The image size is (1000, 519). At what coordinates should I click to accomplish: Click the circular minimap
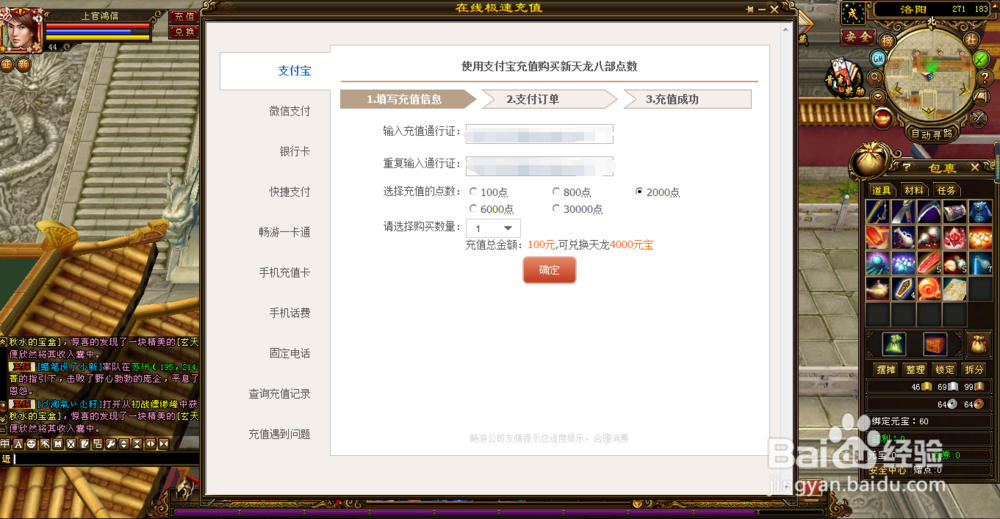pos(929,75)
